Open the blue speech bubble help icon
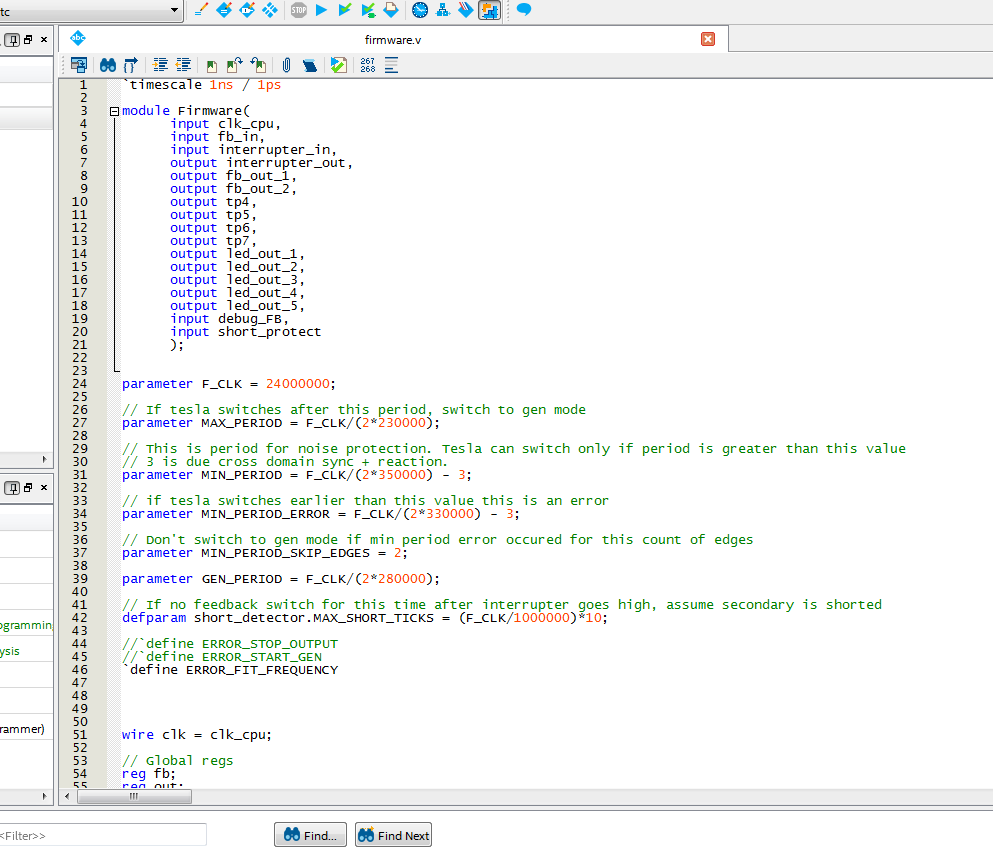This screenshot has width=993, height=849. pyautogui.click(x=523, y=10)
